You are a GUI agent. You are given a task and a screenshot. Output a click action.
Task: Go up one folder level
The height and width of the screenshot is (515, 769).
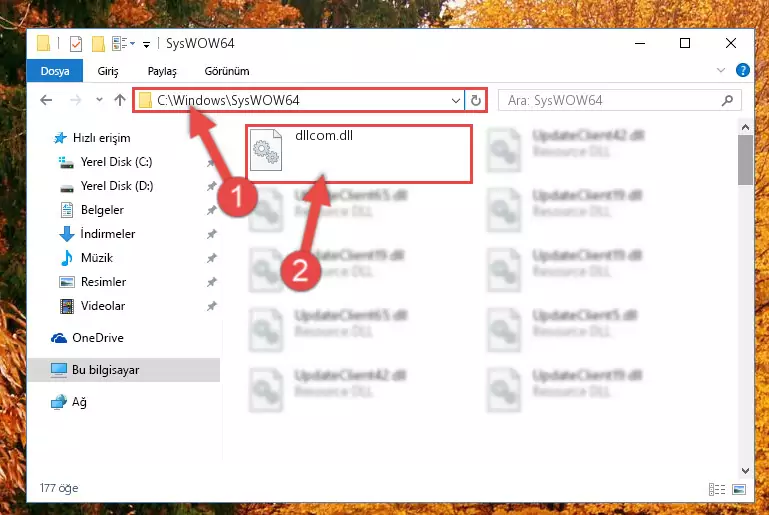pos(120,100)
